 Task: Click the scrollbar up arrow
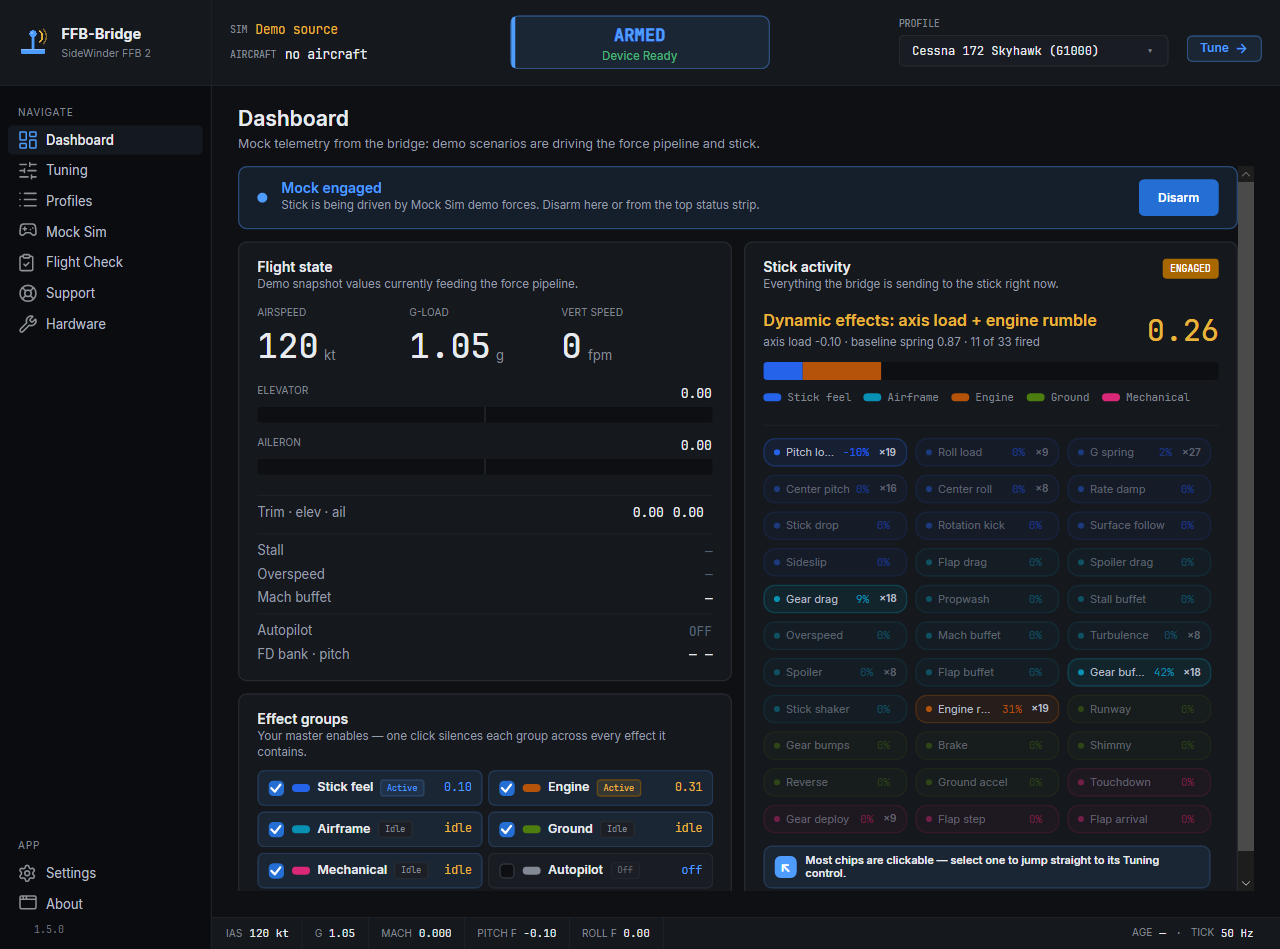(1246, 173)
